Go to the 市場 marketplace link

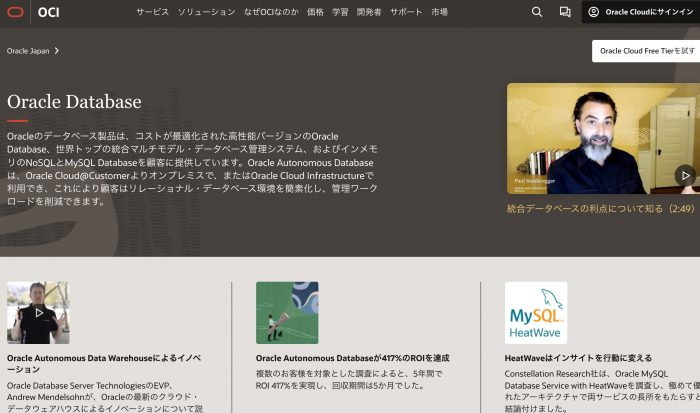[439, 12]
